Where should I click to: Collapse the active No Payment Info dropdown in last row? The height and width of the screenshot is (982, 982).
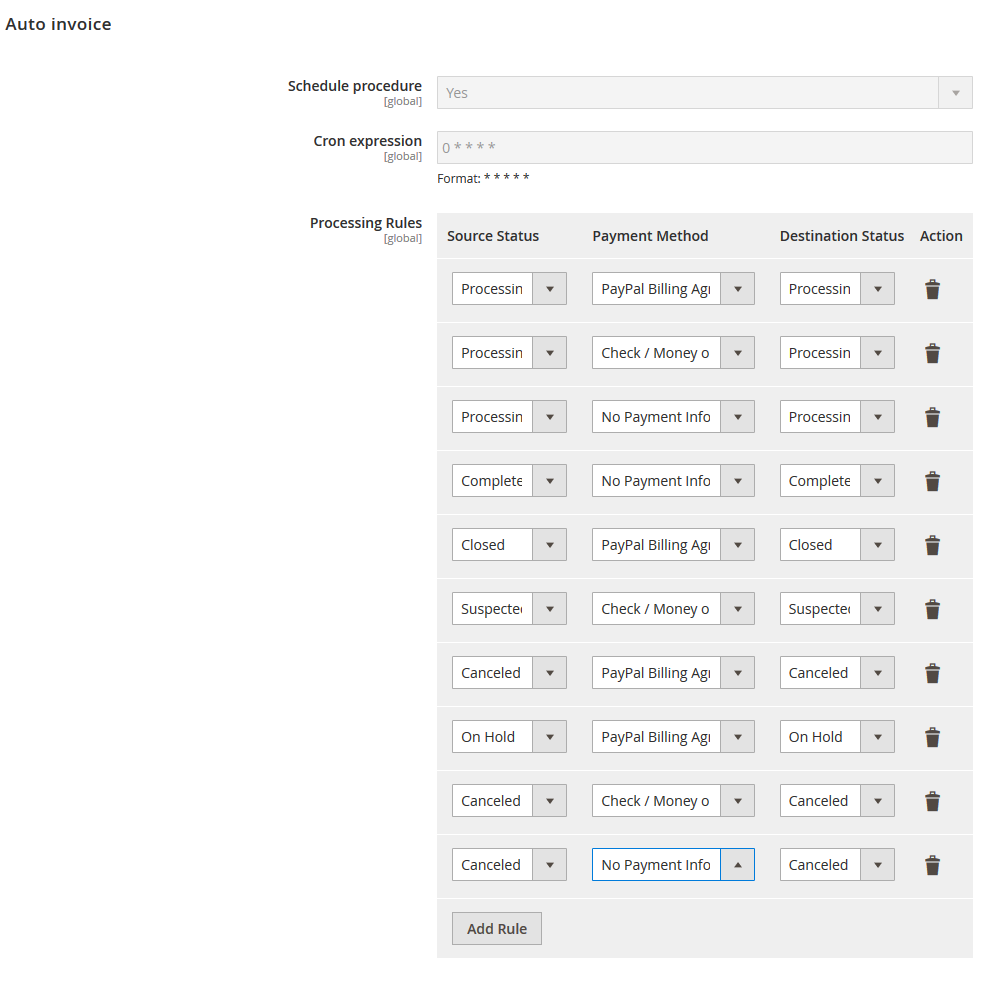coord(737,865)
